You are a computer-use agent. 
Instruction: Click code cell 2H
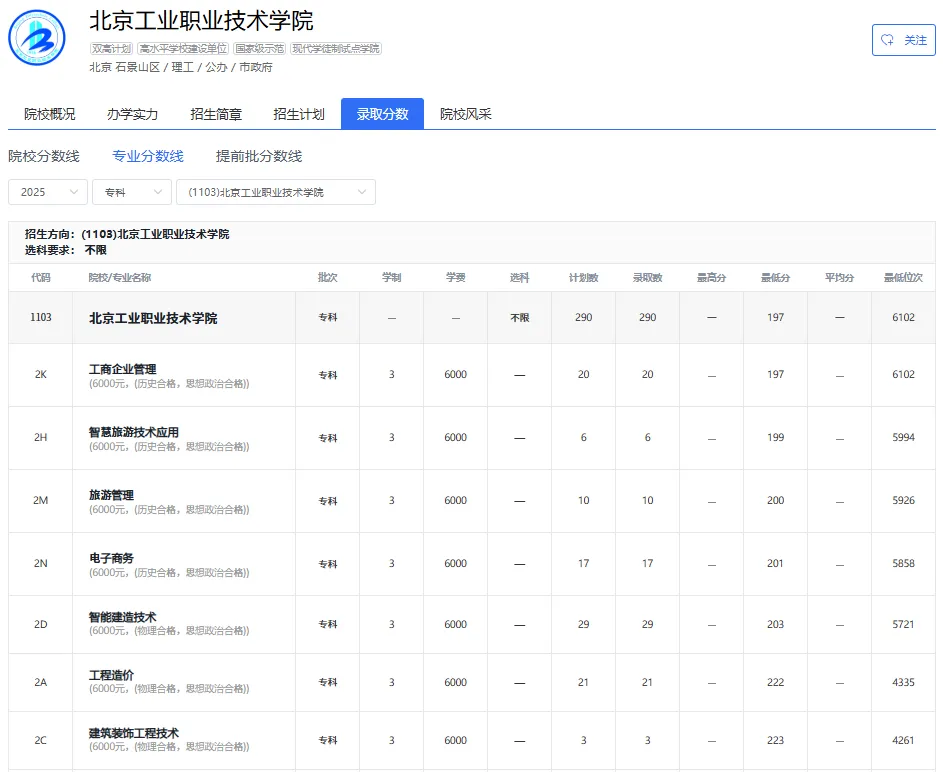click(x=40, y=438)
